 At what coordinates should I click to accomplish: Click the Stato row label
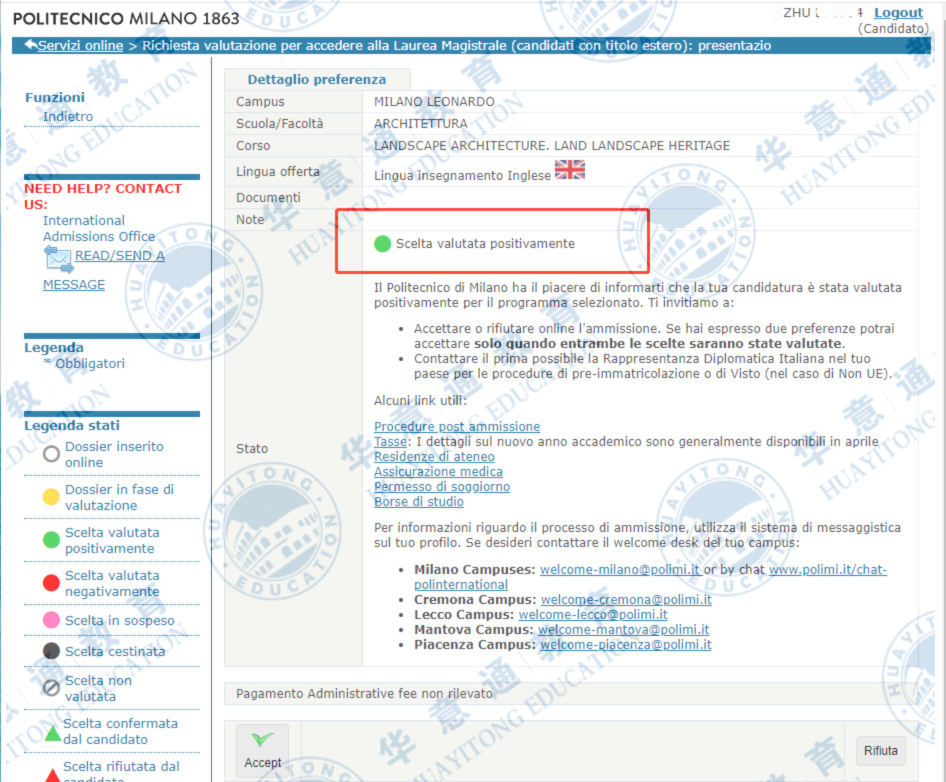click(252, 448)
